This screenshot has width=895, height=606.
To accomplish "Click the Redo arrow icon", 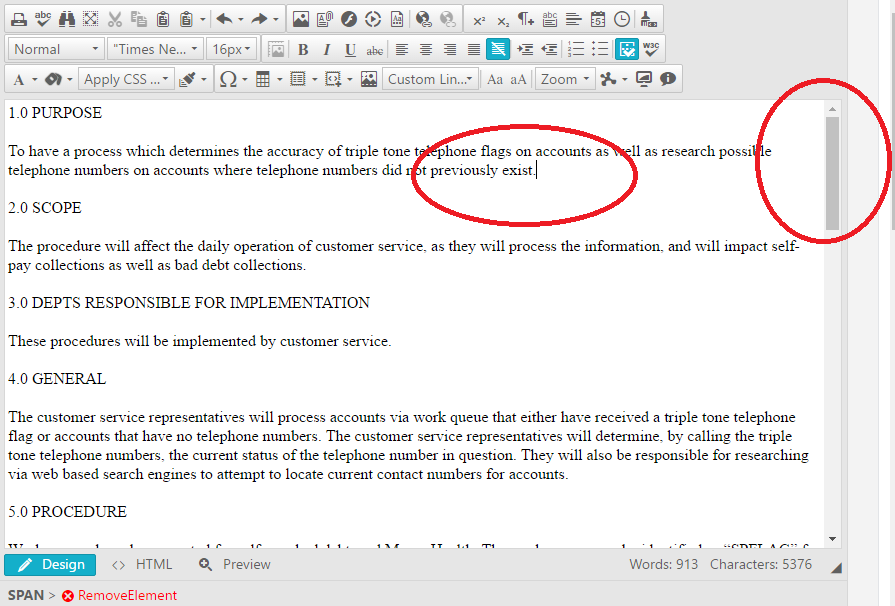I will pyautogui.click(x=260, y=19).
